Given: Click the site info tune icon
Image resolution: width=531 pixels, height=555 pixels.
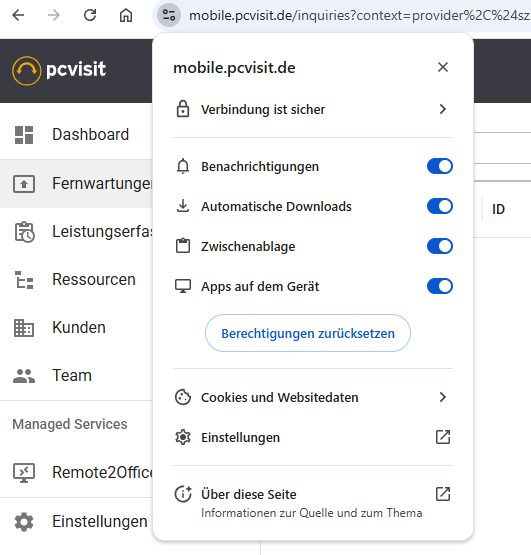Looking at the screenshot, I should pos(169,15).
